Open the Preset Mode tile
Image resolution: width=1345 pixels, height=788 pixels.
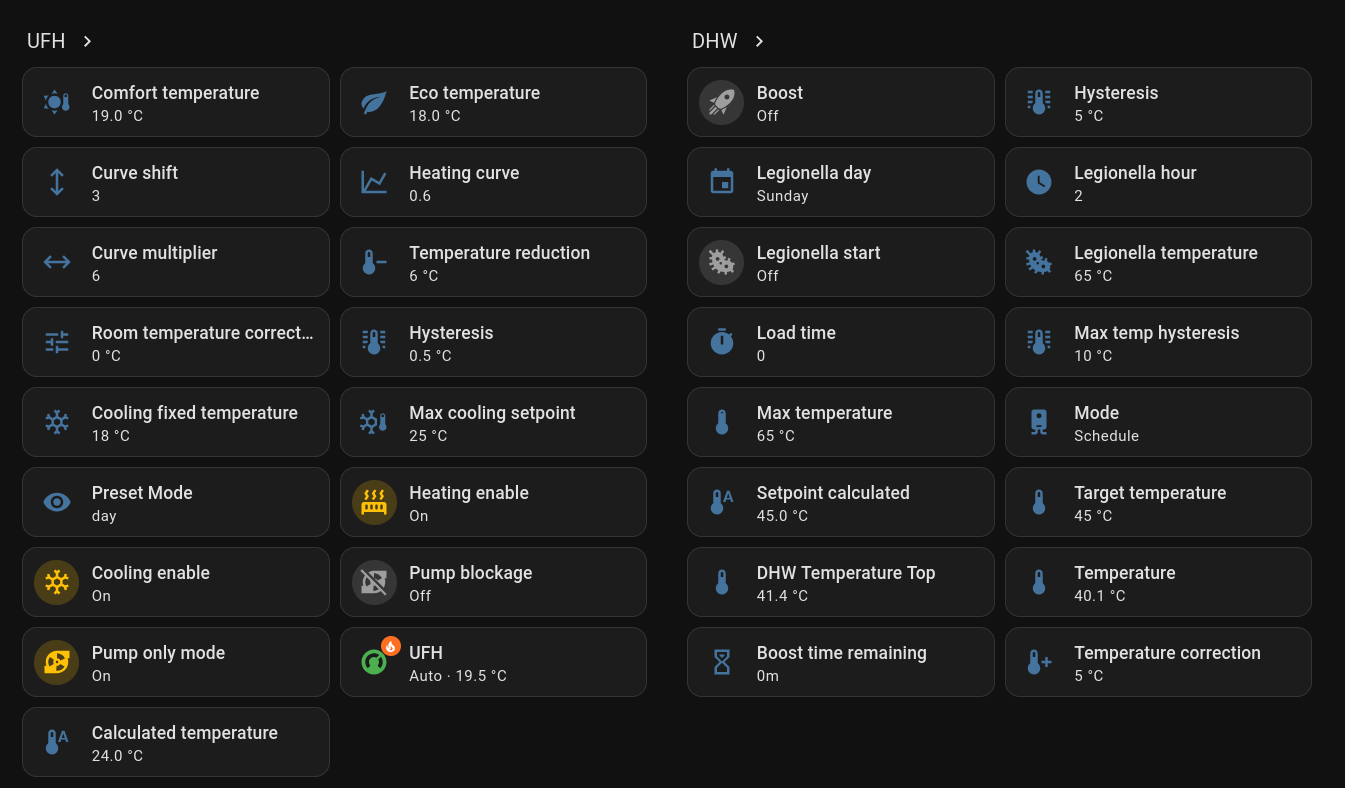[176, 502]
